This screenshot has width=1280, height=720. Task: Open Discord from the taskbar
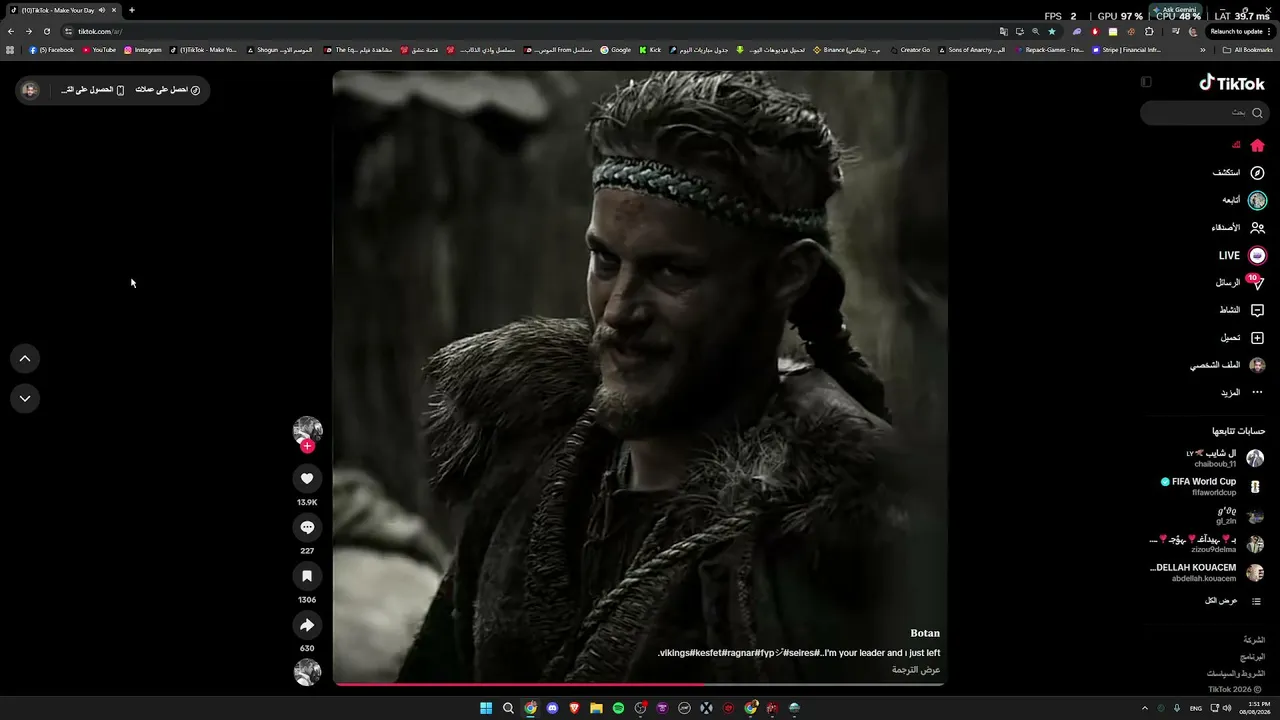tap(552, 708)
